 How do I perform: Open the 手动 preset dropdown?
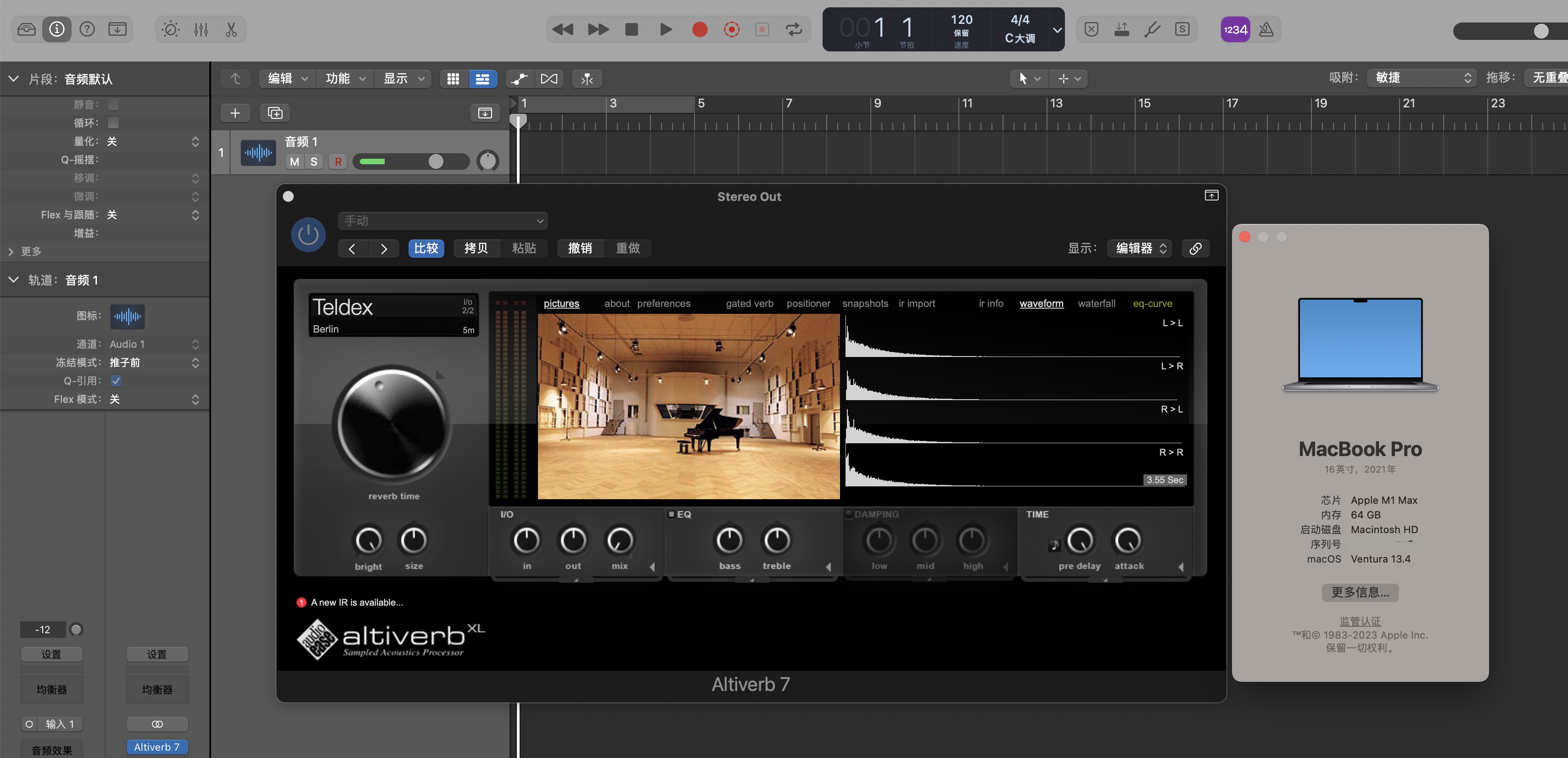click(x=442, y=221)
